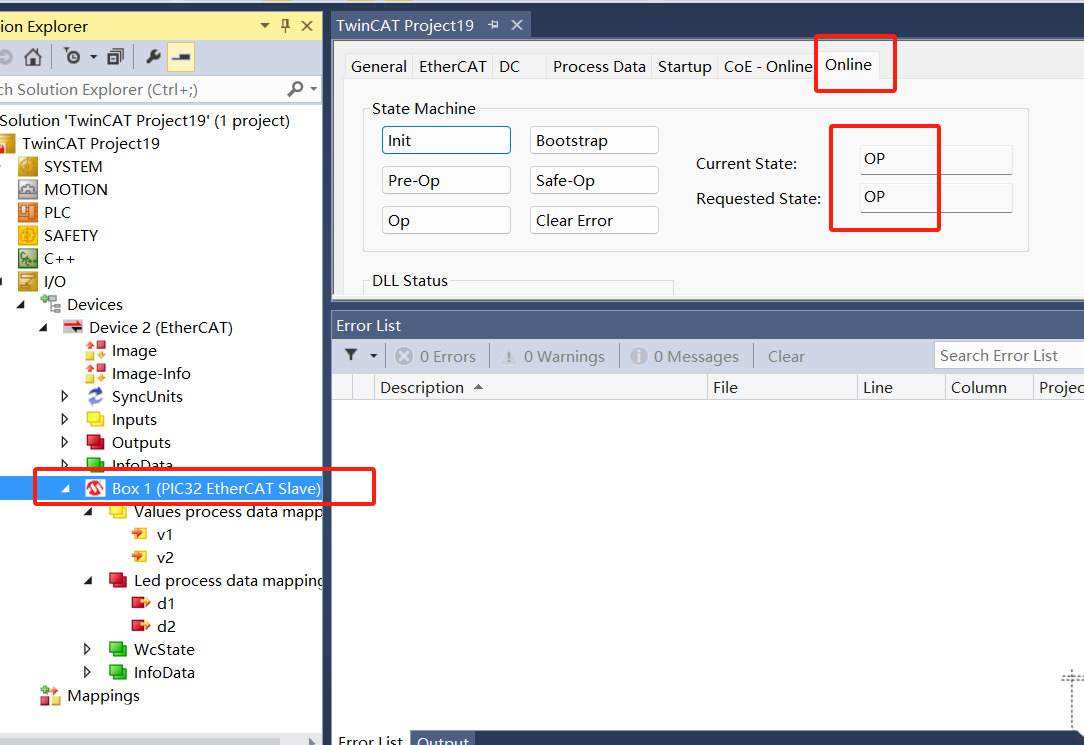1084x745 pixels.
Task: Expand the Inputs node
Action: (65, 419)
